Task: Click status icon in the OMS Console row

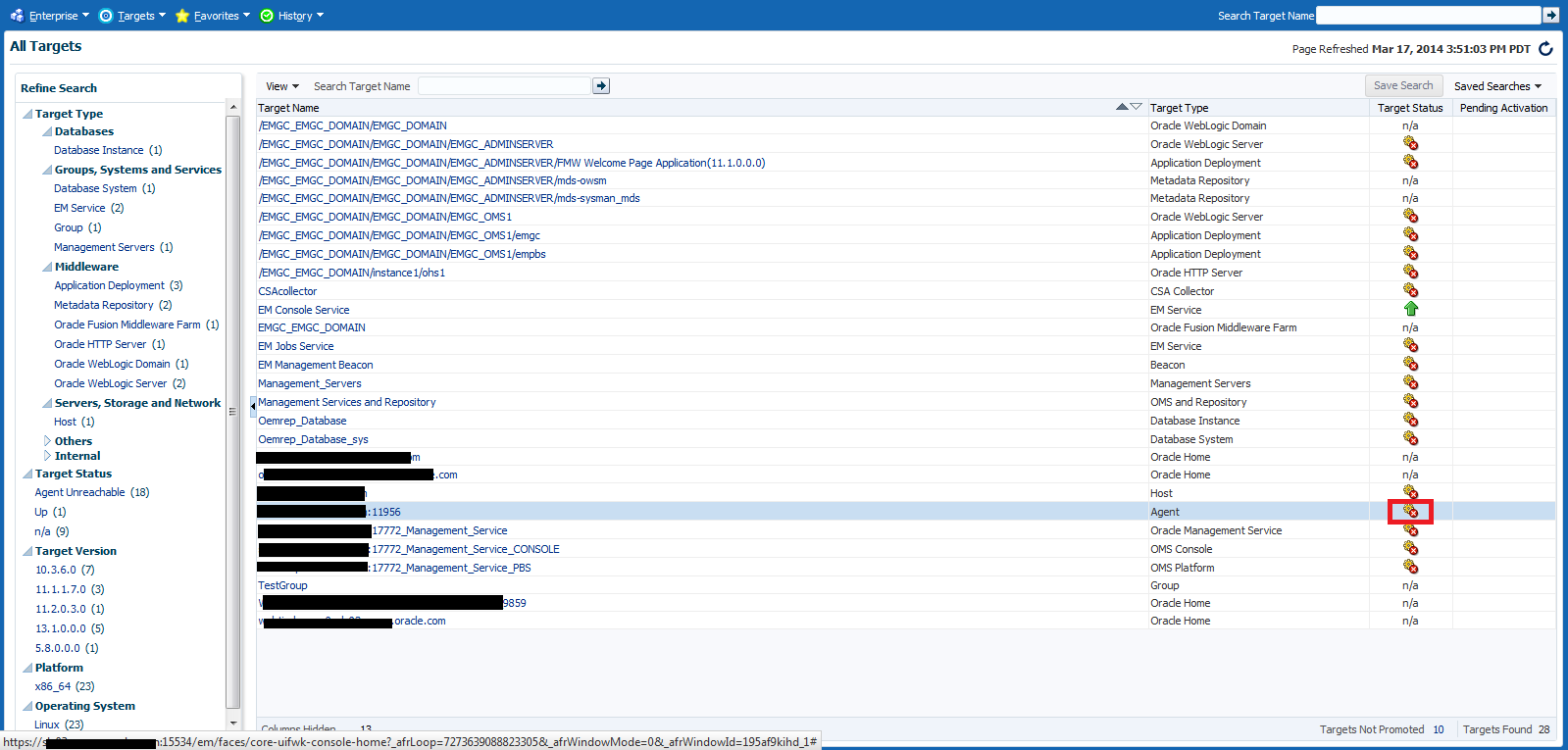Action: click(x=1410, y=548)
